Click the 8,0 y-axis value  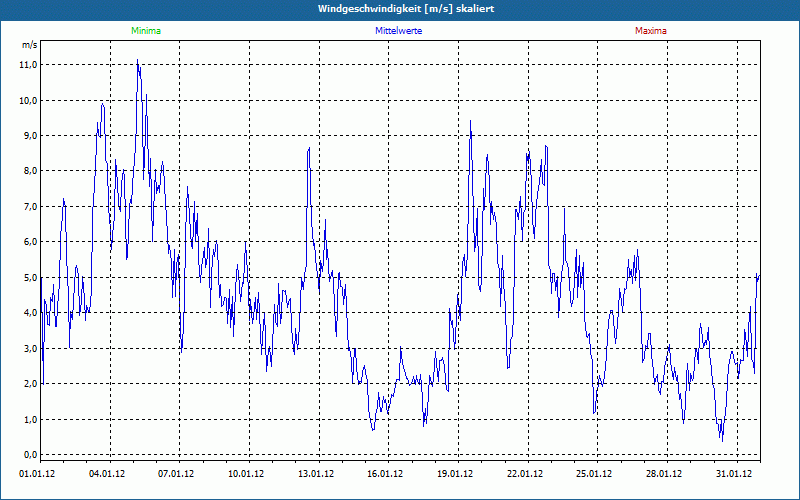[29, 171]
